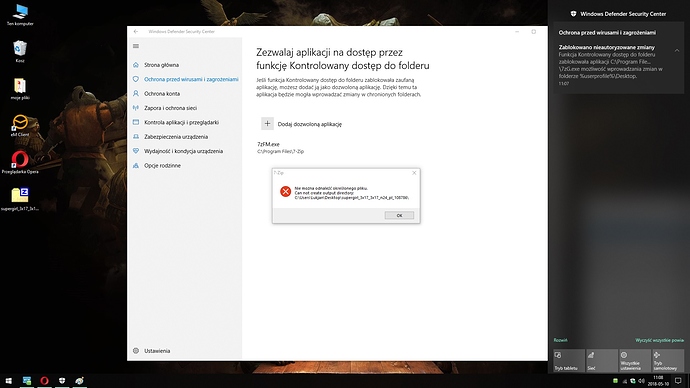The width and height of the screenshot is (690, 388).
Task: Open the hamburger navigation menu icon
Action: click(136, 46)
